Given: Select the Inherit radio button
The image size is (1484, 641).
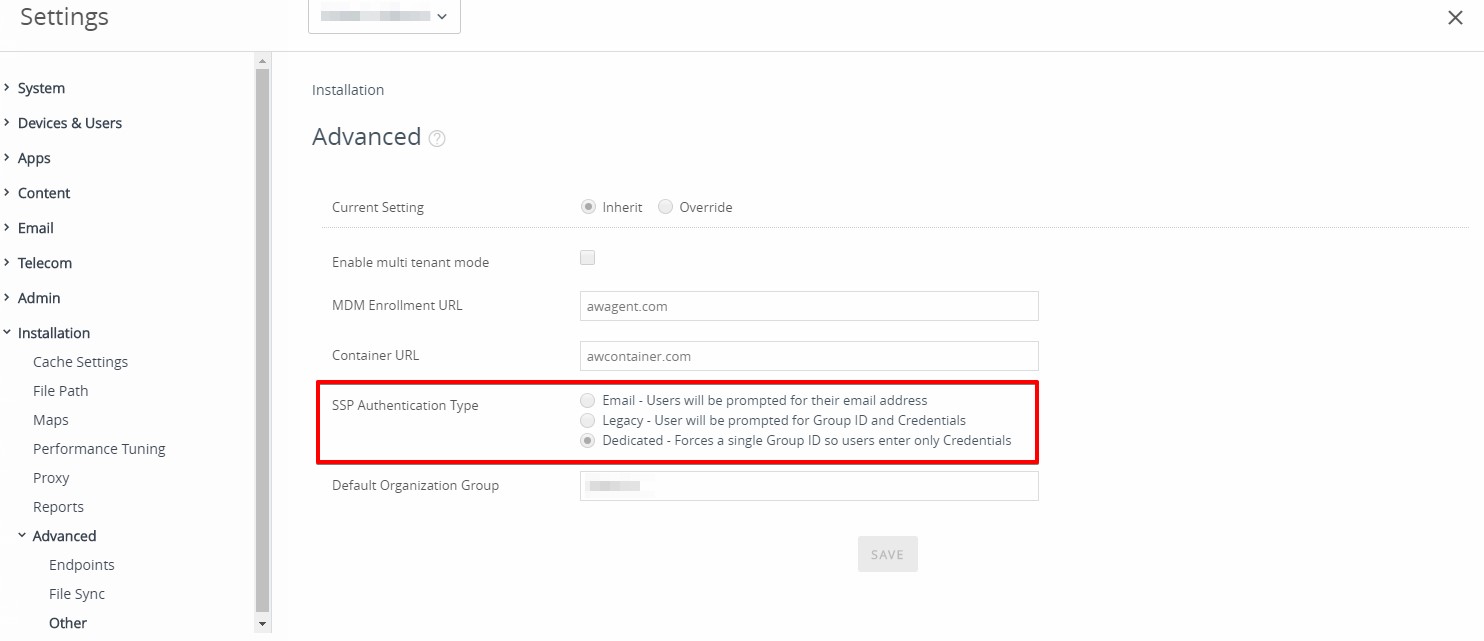Looking at the screenshot, I should pos(589,207).
